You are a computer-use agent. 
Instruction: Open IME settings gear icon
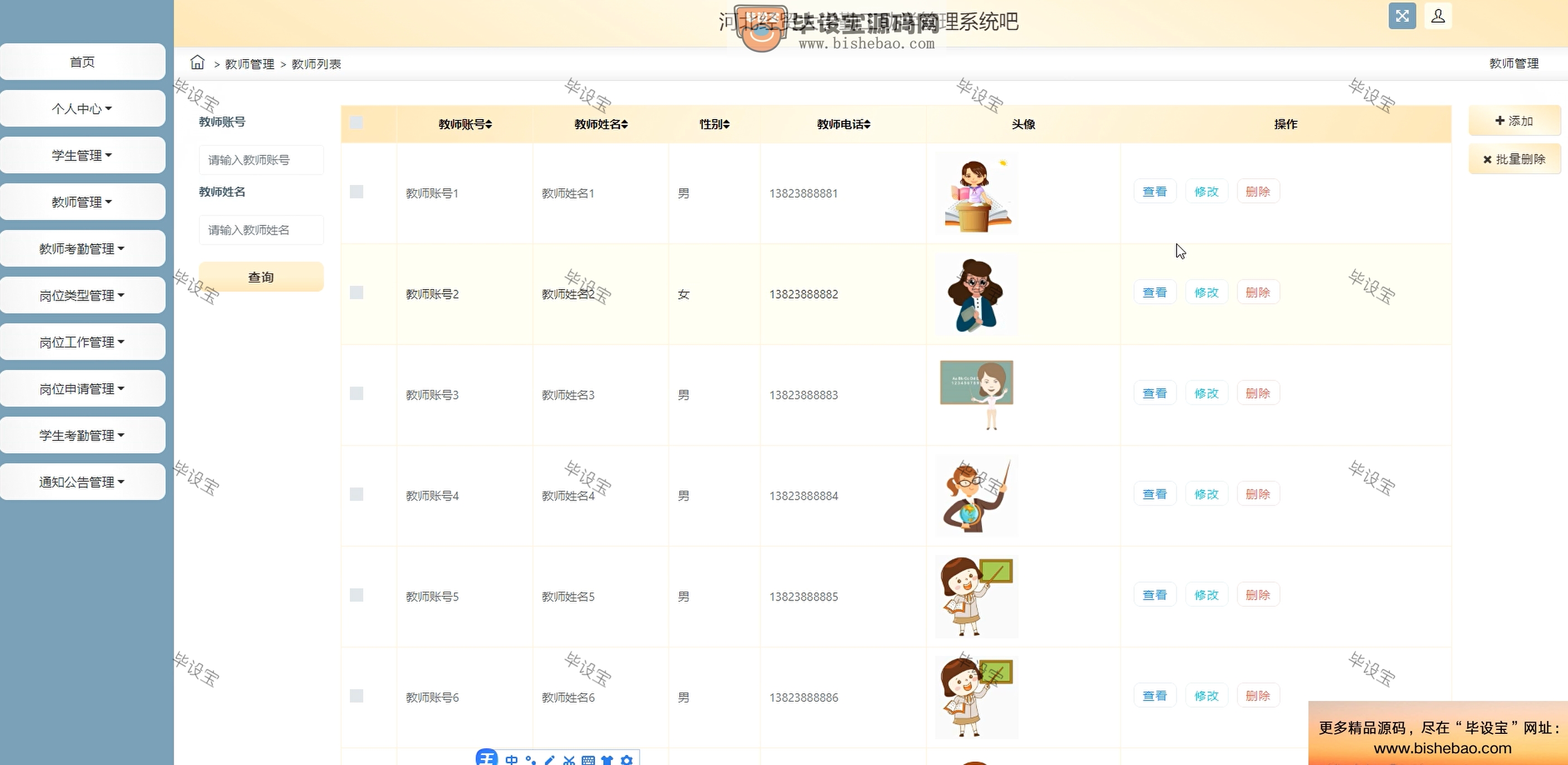coord(626,759)
